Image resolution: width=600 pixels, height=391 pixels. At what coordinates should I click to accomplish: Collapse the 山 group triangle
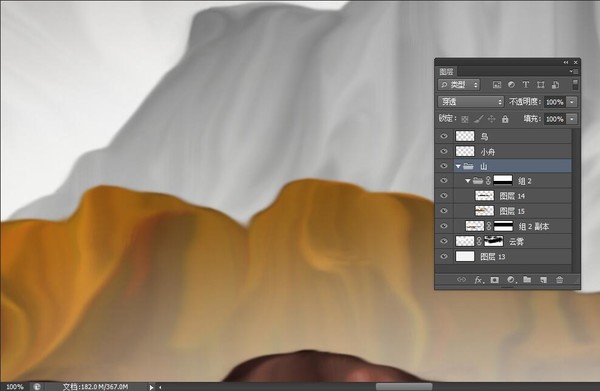pyautogui.click(x=458, y=166)
